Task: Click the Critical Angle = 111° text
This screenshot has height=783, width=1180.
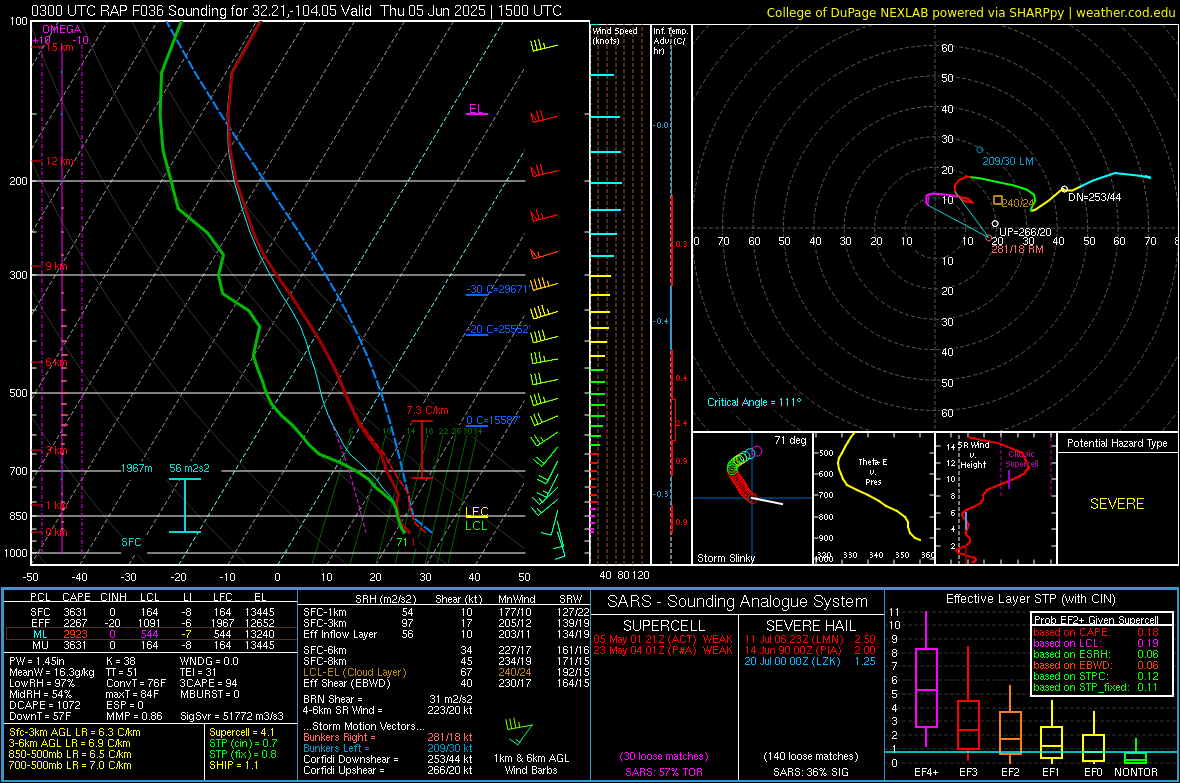Action: 754,402
